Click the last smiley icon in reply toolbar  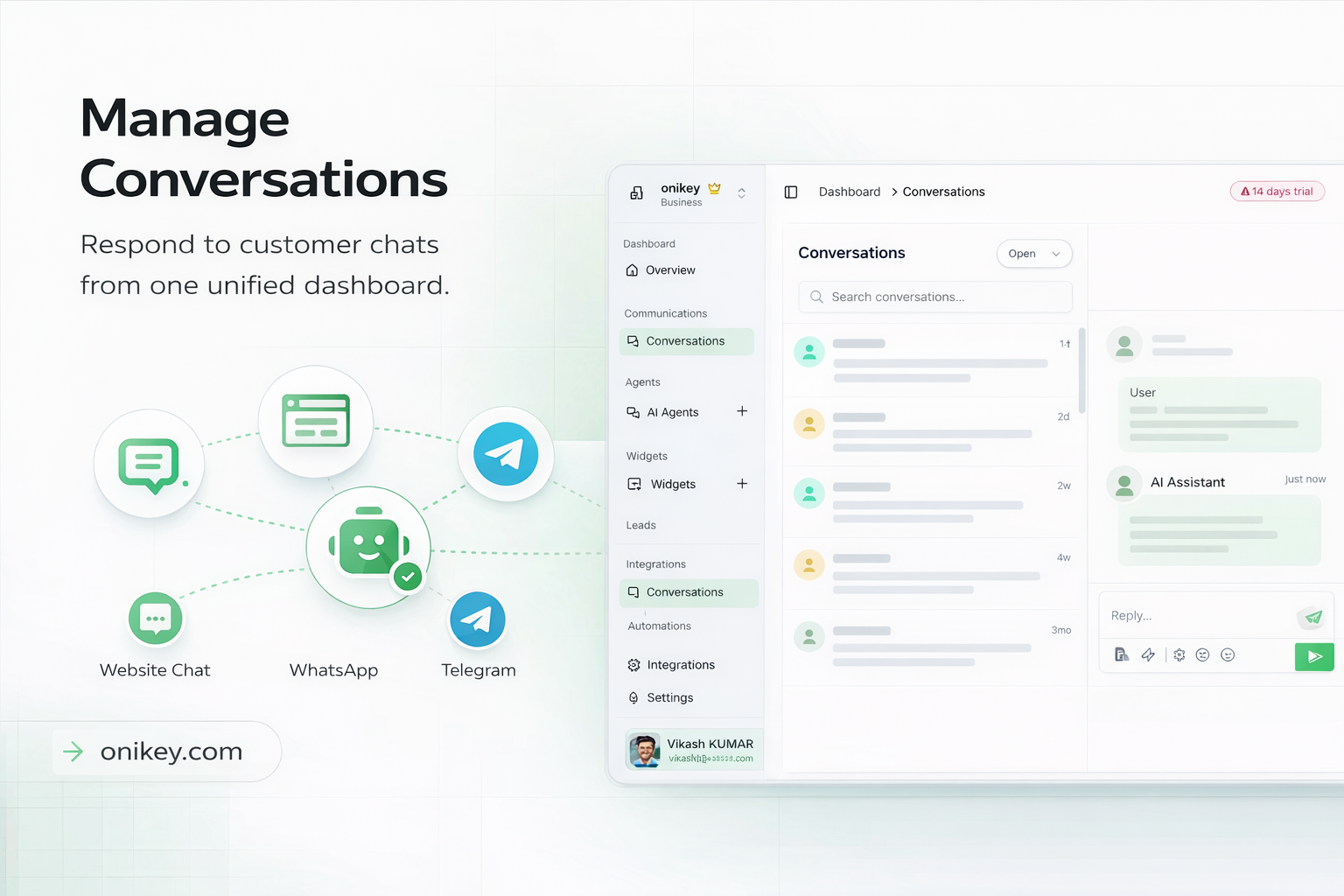click(1228, 654)
